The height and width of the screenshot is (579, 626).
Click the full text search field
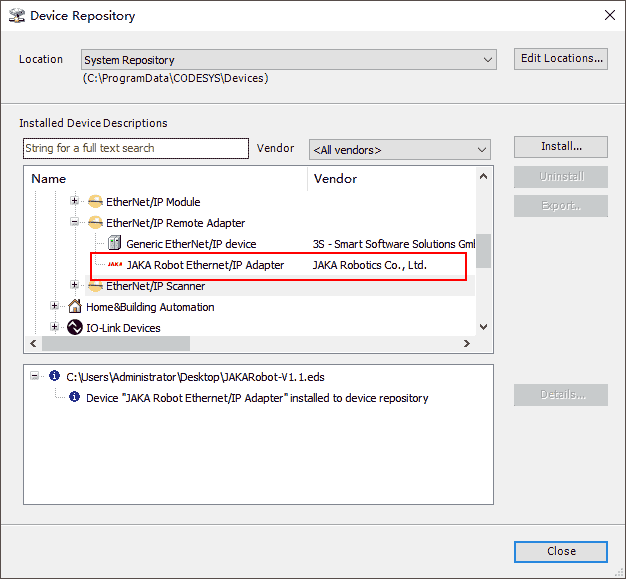click(x=135, y=148)
